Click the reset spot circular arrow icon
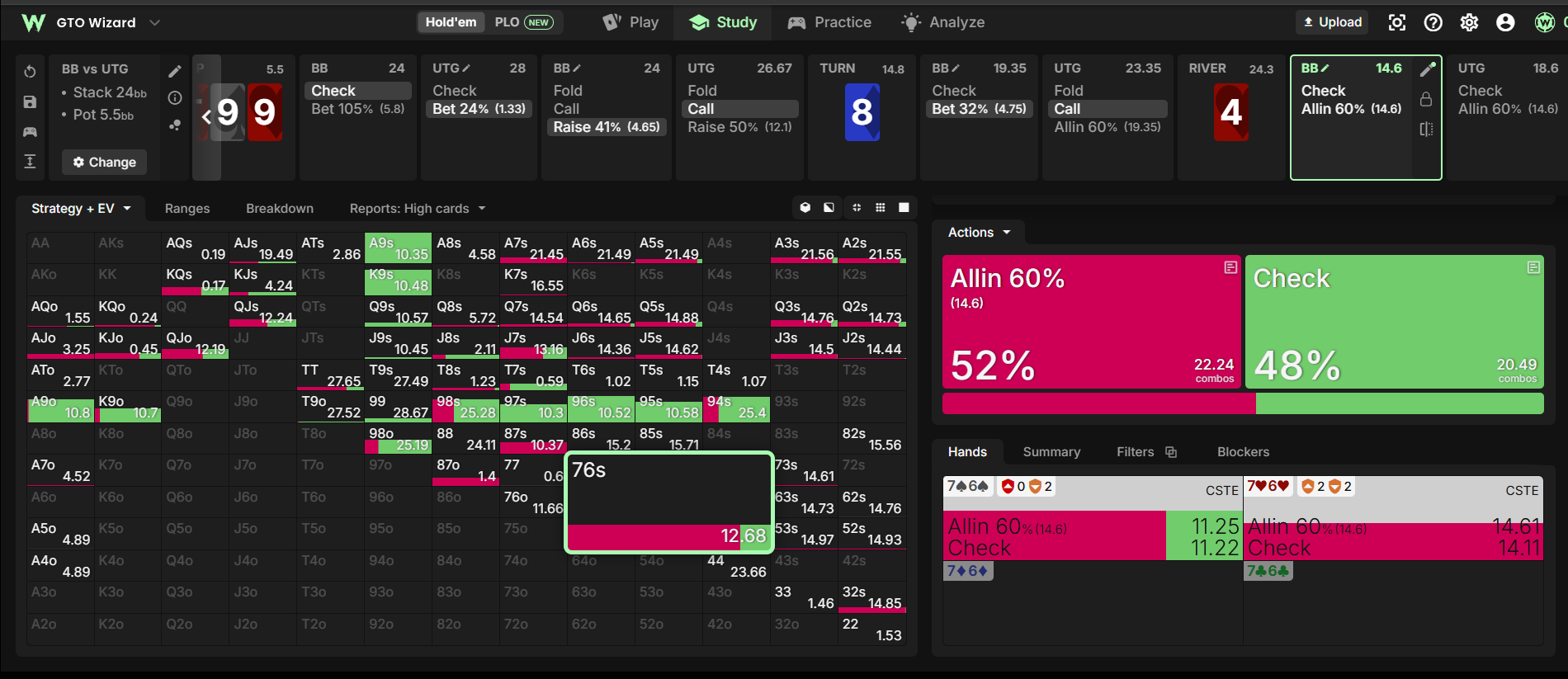Viewport: 1568px width, 679px height. [30, 72]
